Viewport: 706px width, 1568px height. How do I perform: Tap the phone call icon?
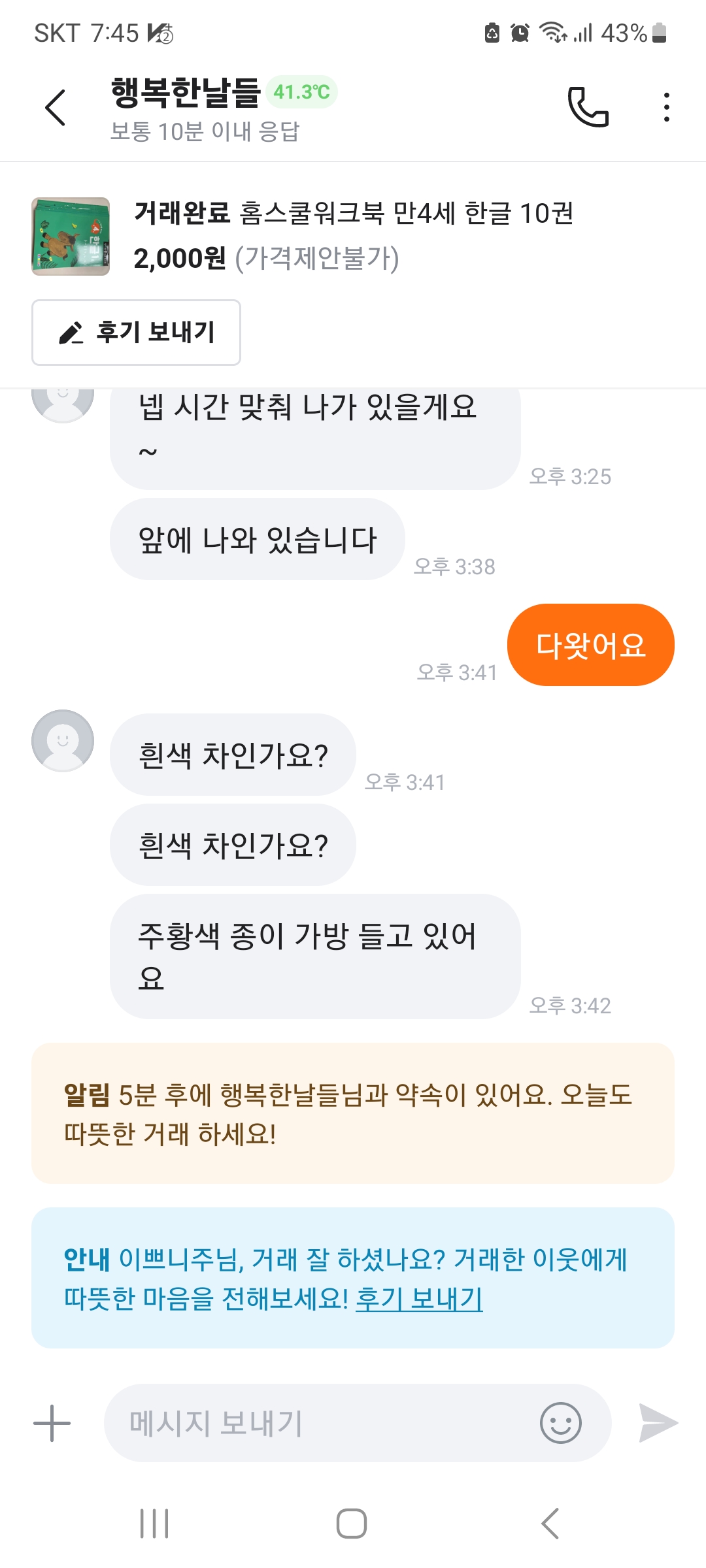click(588, 106)
